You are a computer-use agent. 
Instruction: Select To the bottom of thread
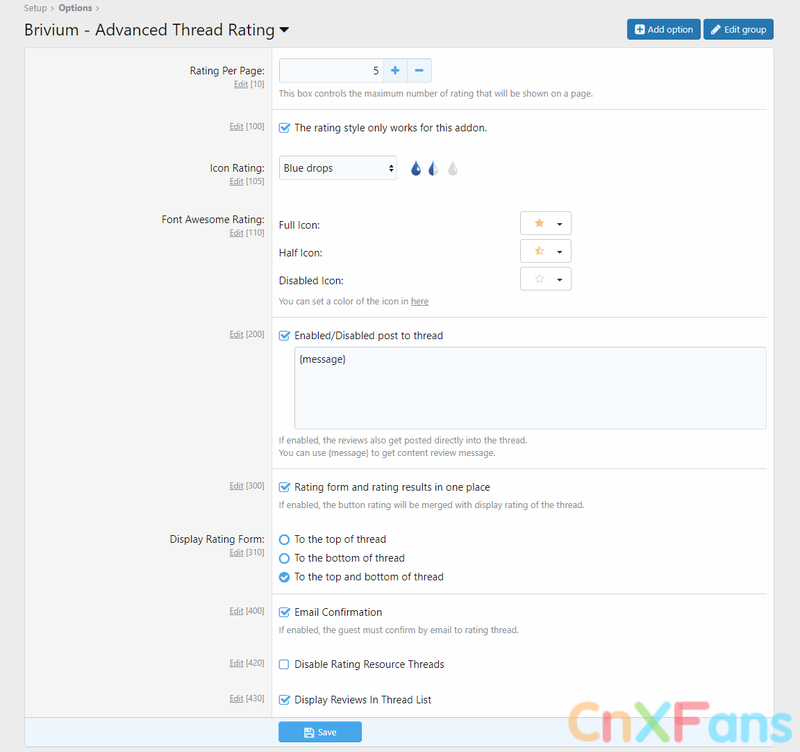pyautogui.click(x=284, y=558)
